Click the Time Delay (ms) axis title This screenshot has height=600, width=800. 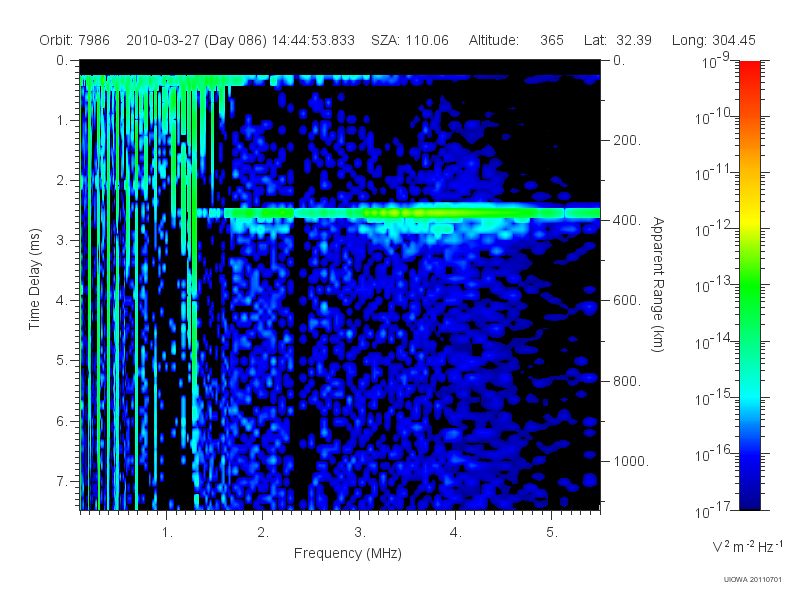point(34,279)
